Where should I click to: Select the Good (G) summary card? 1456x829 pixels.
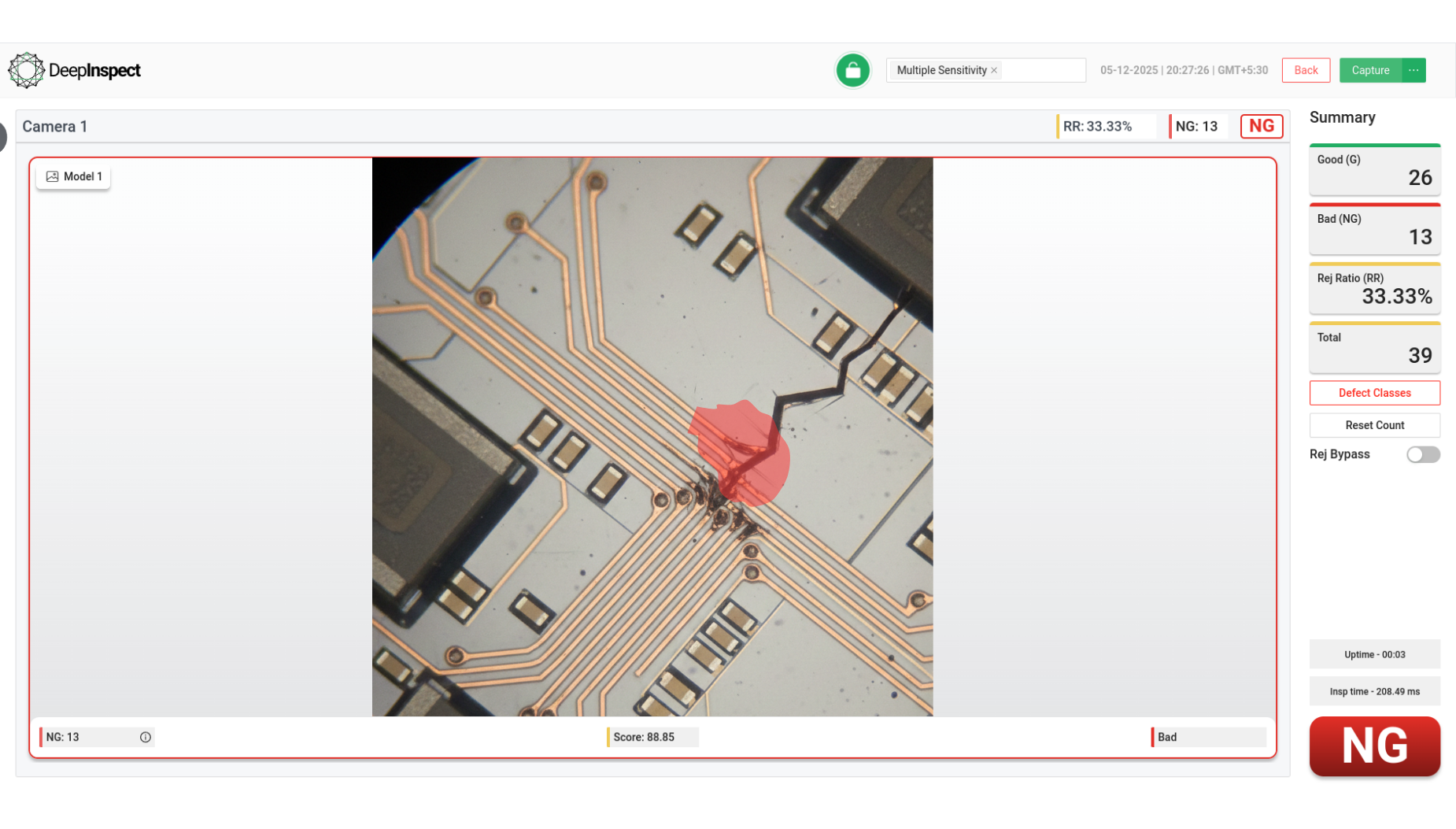click(x=1374, y=169)
